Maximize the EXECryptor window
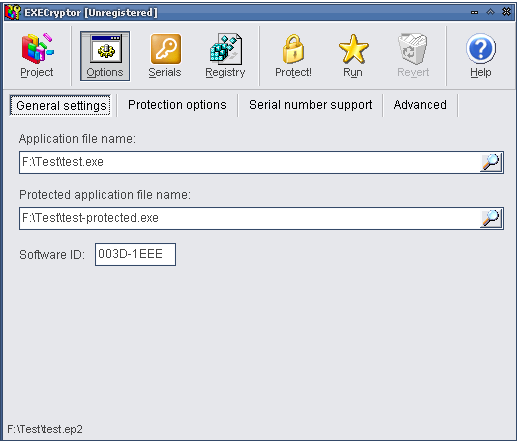Screen dimensions: 517x442 490,12
